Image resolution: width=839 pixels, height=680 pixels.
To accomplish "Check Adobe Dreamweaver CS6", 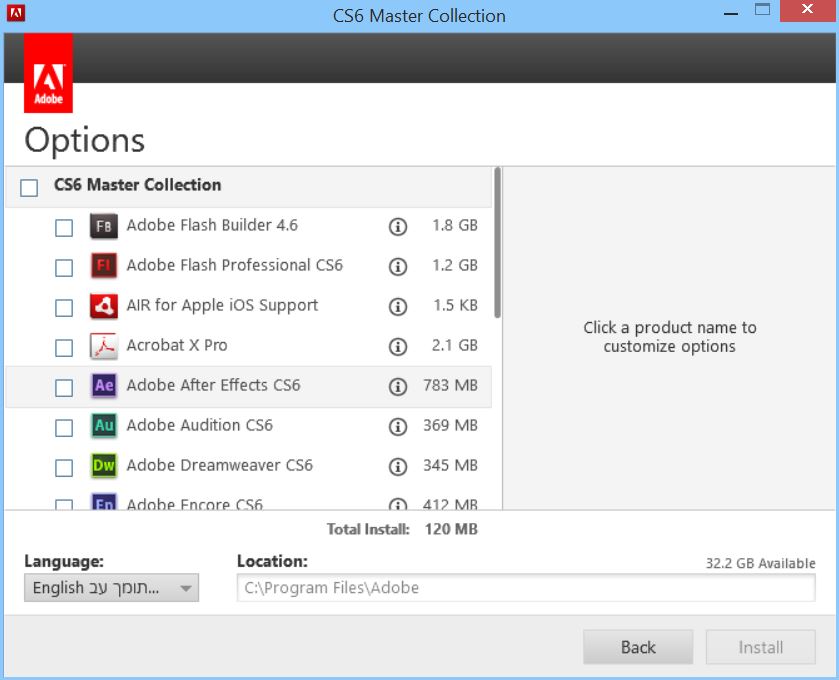I will [x=64, y=468].
